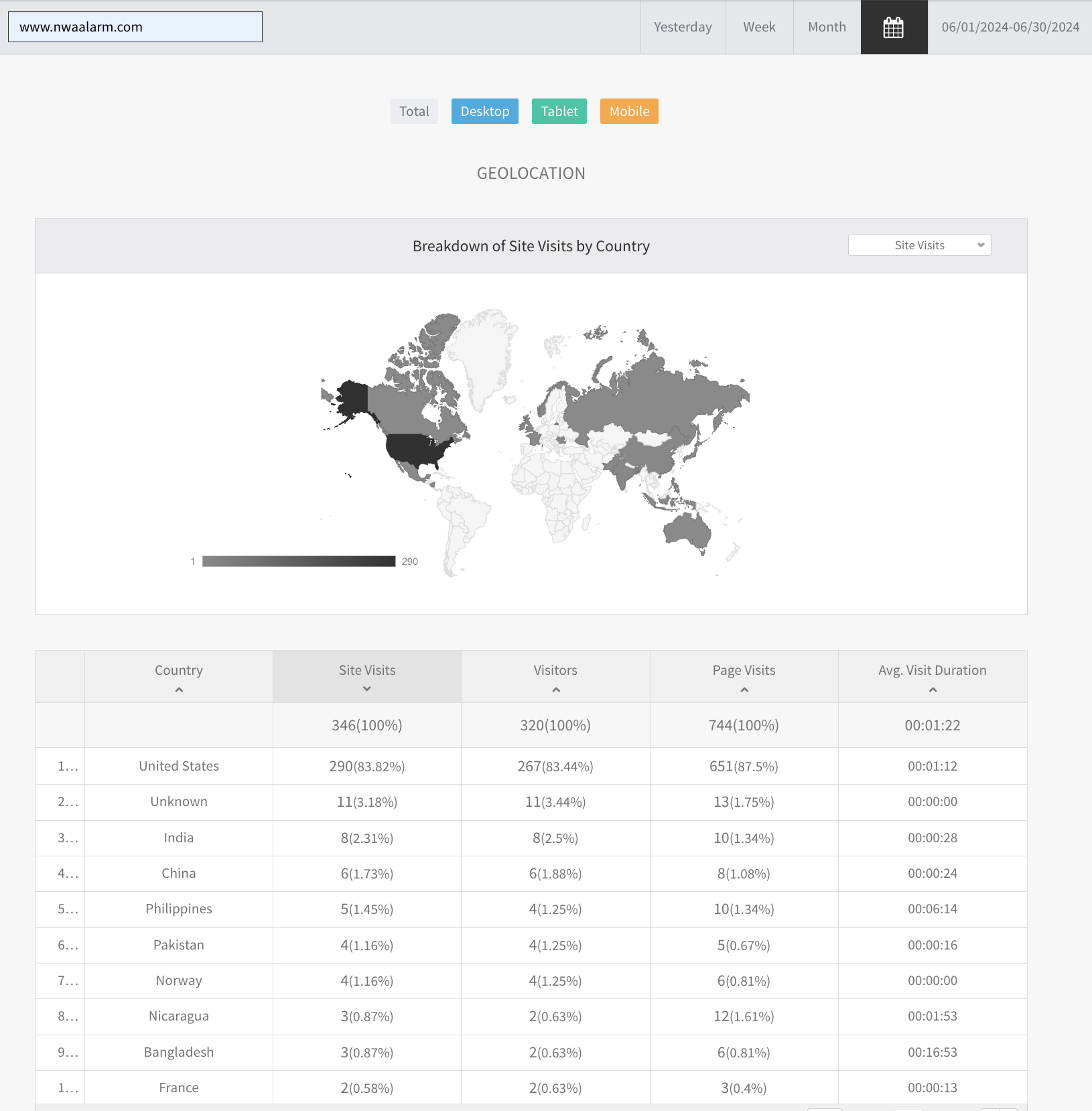Switch to Month time range

pyautogui.click(x=827, y=27)
